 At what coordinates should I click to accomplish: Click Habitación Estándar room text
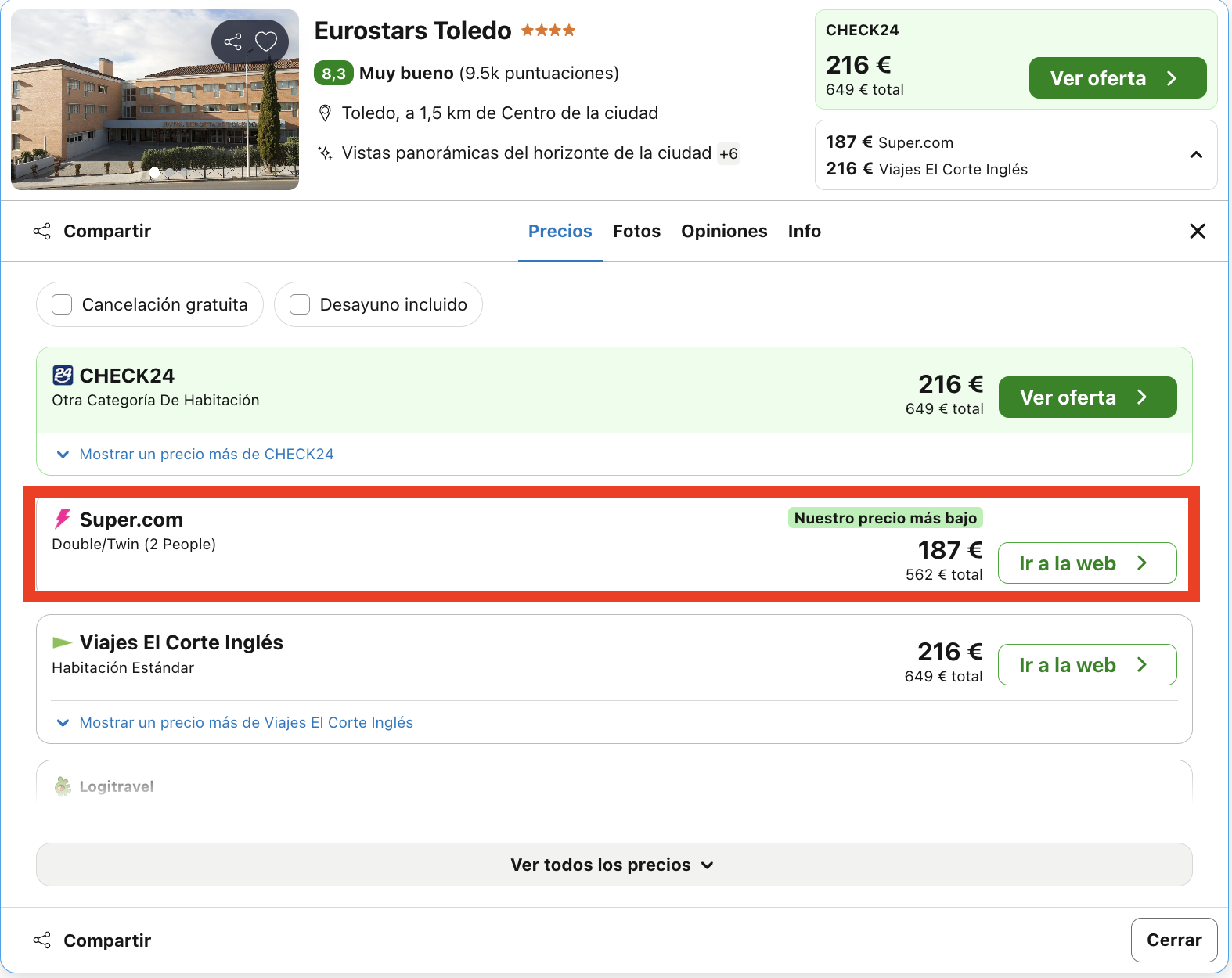point(123,667)
